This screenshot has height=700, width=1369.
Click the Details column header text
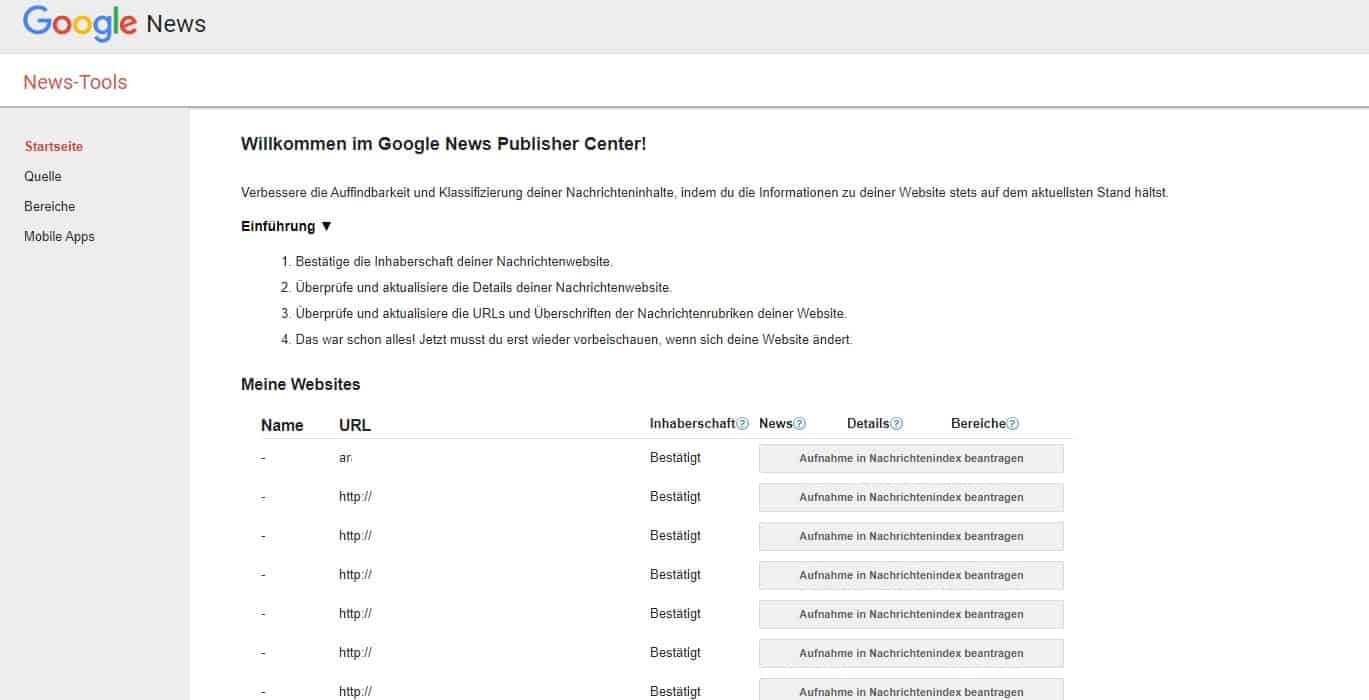(868, 424)
